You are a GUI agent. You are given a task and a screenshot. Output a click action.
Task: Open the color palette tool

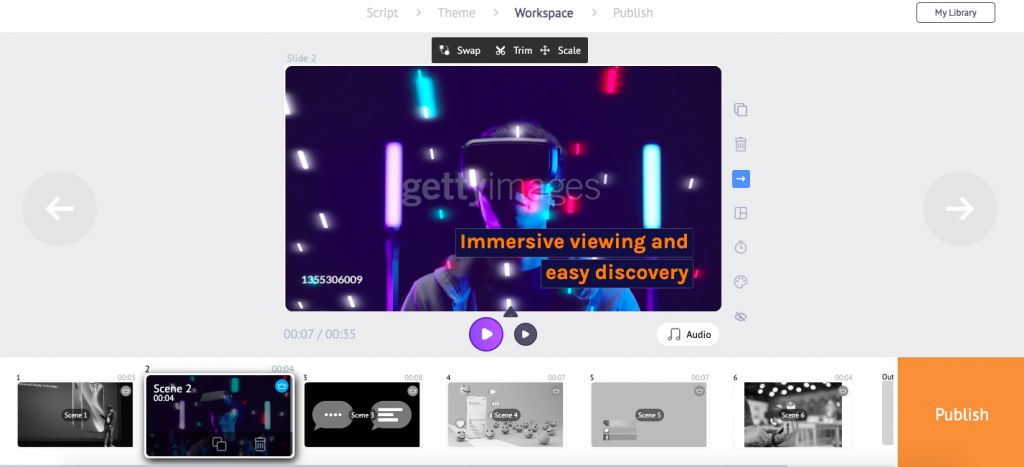tap(741, 282)
